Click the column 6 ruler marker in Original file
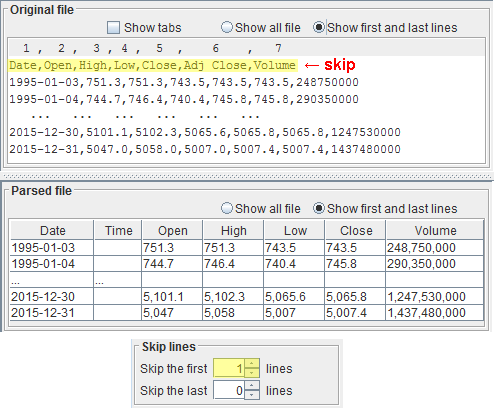 (x=216, y=48)
